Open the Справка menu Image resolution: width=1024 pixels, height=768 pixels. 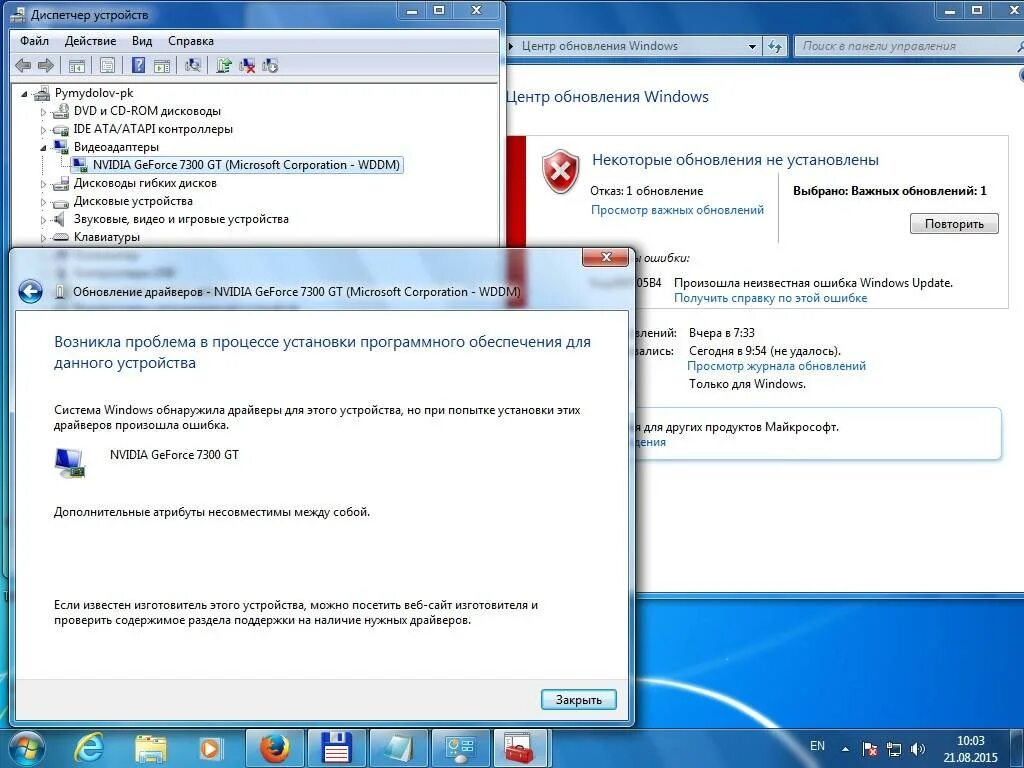click(x=191, y=41)
